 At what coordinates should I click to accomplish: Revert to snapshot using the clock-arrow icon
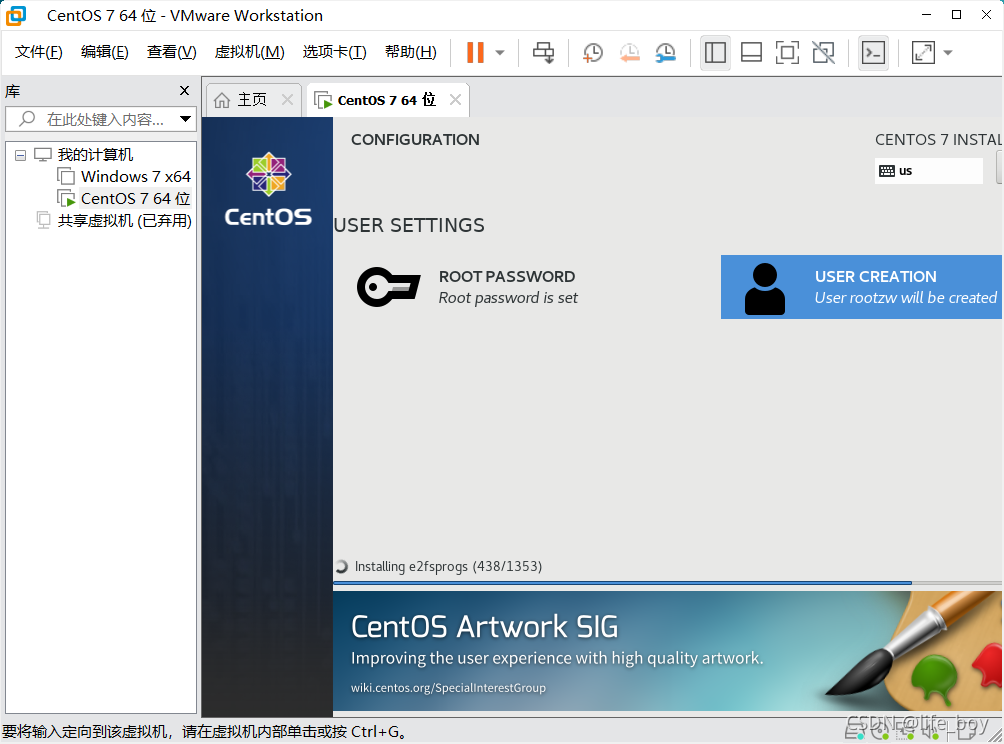click(x=629, y=53)
